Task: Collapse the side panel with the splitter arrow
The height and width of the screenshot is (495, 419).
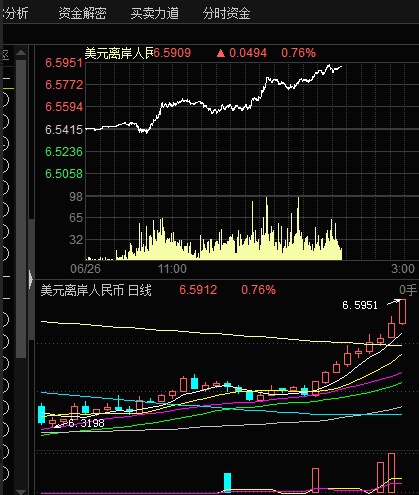Action: click(x=31, y=279)
